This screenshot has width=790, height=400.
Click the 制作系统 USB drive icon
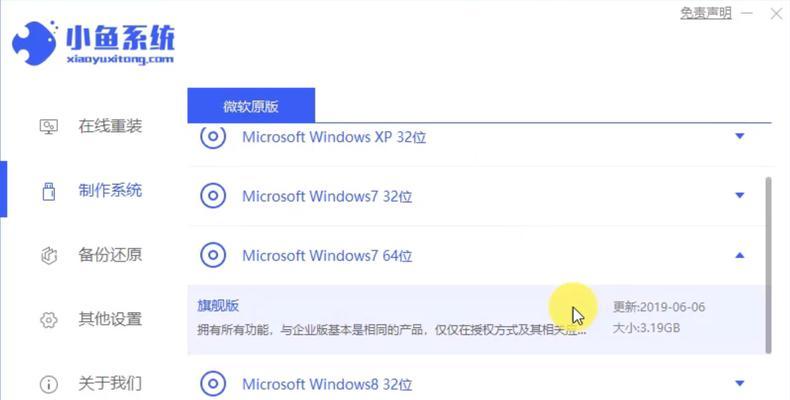coord(48,191)
